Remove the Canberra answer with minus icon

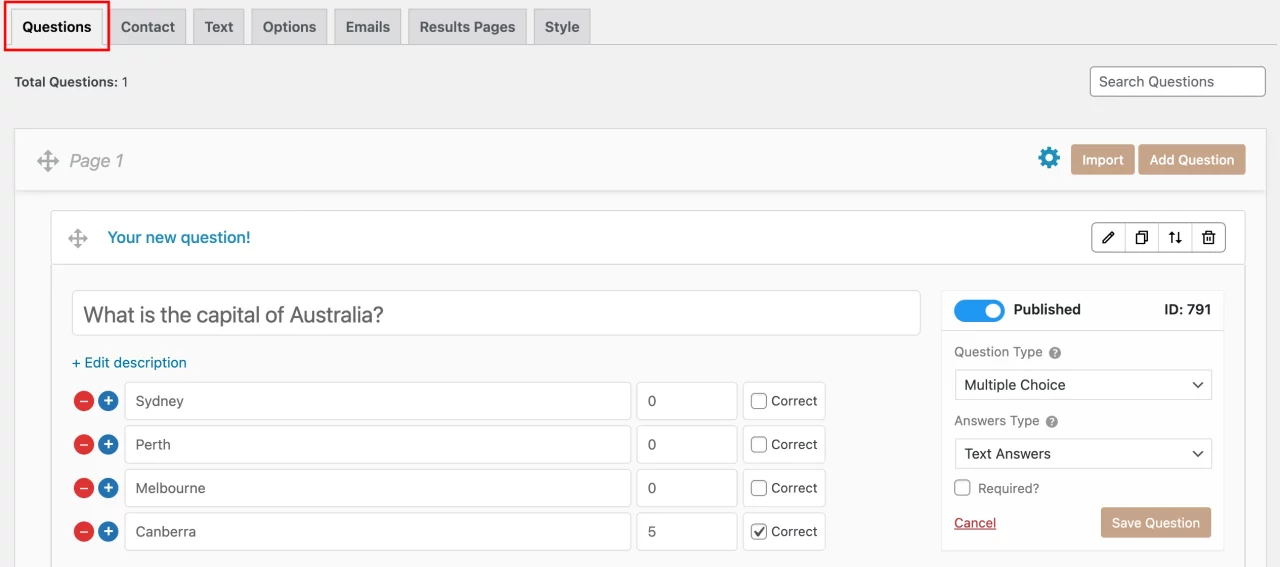[84, 532]
